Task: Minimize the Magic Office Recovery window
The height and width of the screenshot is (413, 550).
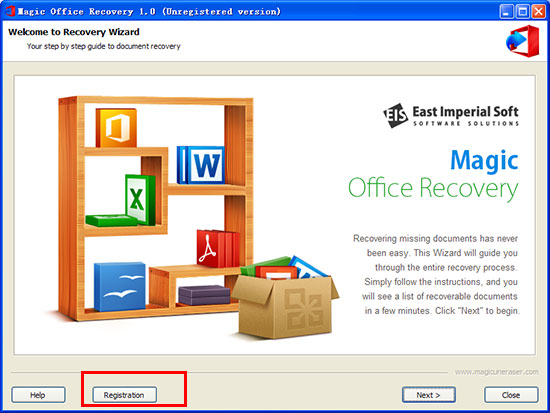Action: click(x=505, y=12)
